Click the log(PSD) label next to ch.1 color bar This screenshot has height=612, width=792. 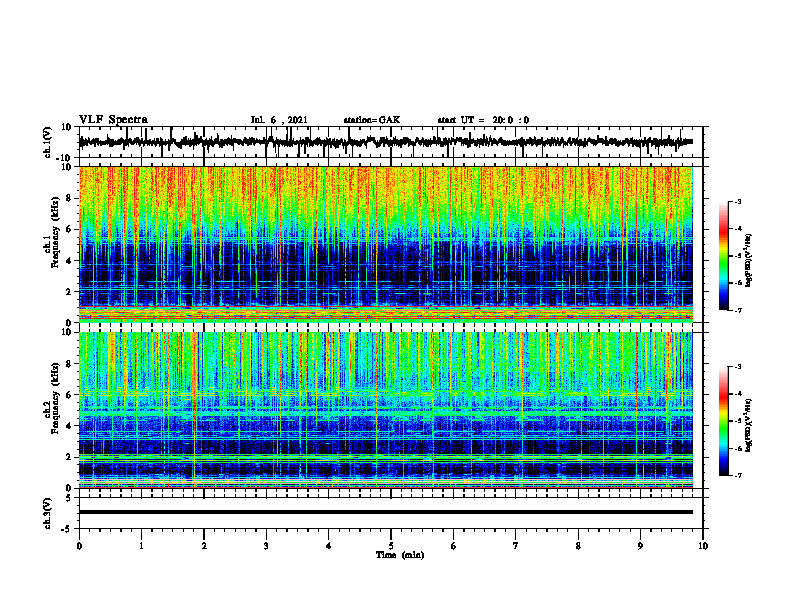tap(749, 261)
